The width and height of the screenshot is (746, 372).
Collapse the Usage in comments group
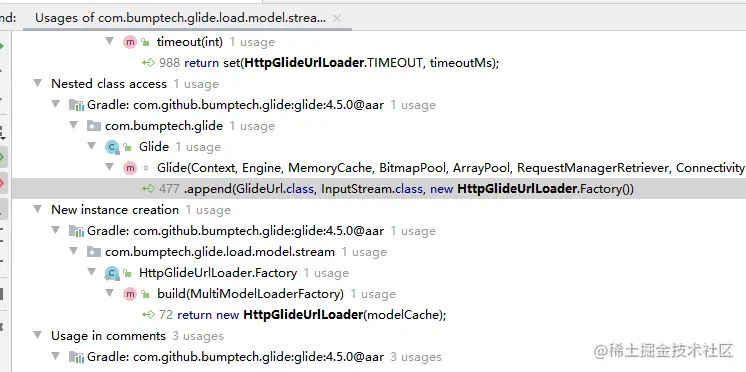tap(38, 335)
